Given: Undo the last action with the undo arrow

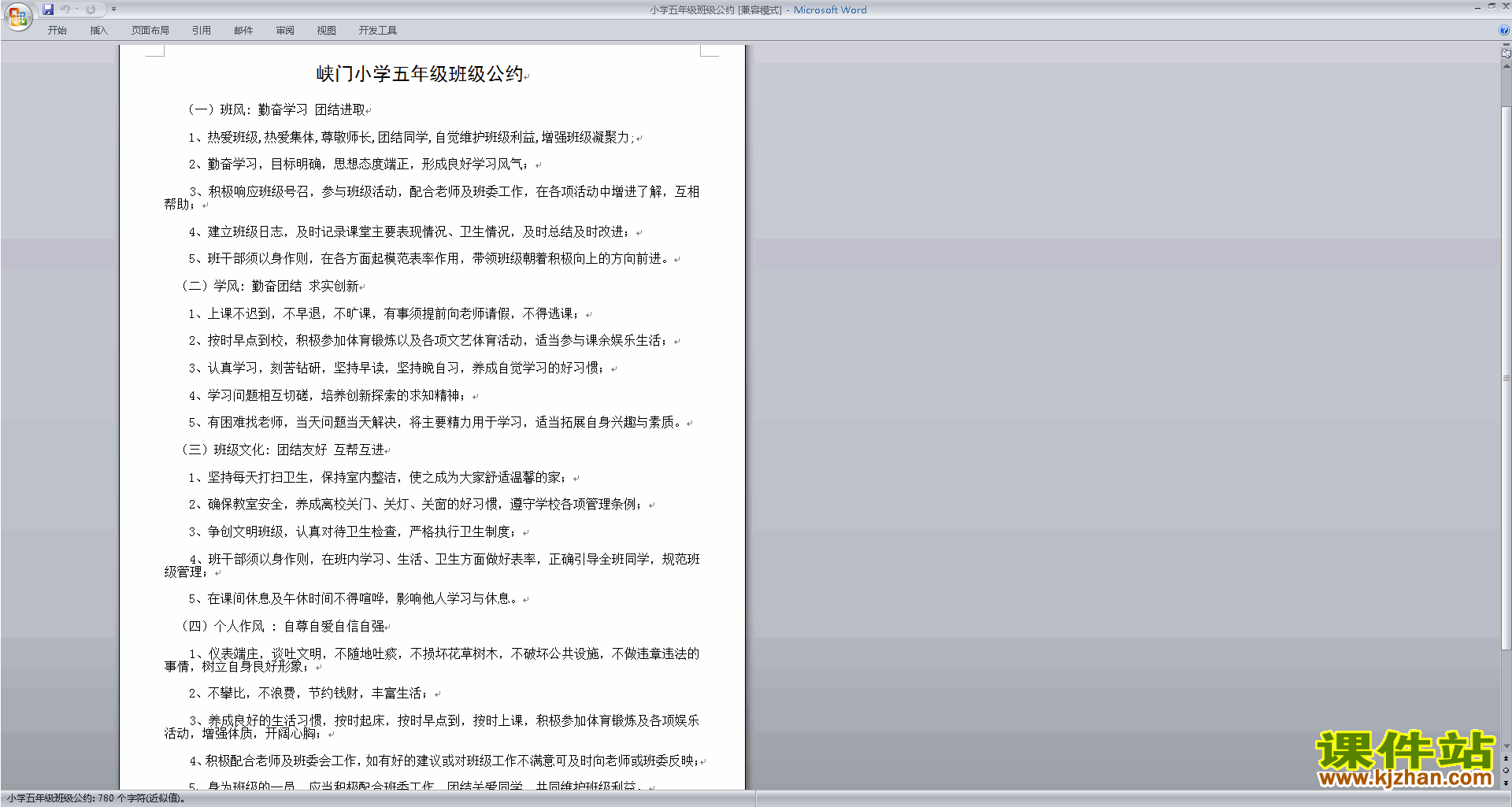Looking at the screenshot, I should (65, 9).
